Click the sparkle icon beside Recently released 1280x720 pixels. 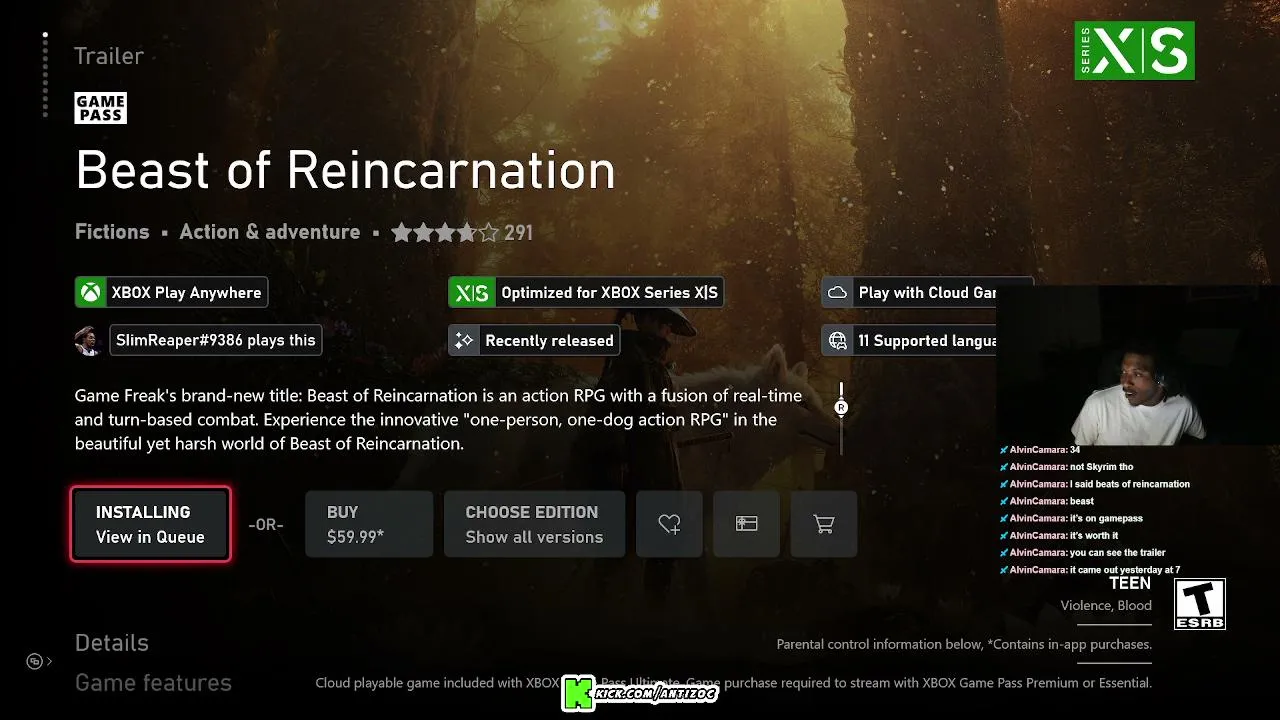pyautogui.click(x=464, y=340)
